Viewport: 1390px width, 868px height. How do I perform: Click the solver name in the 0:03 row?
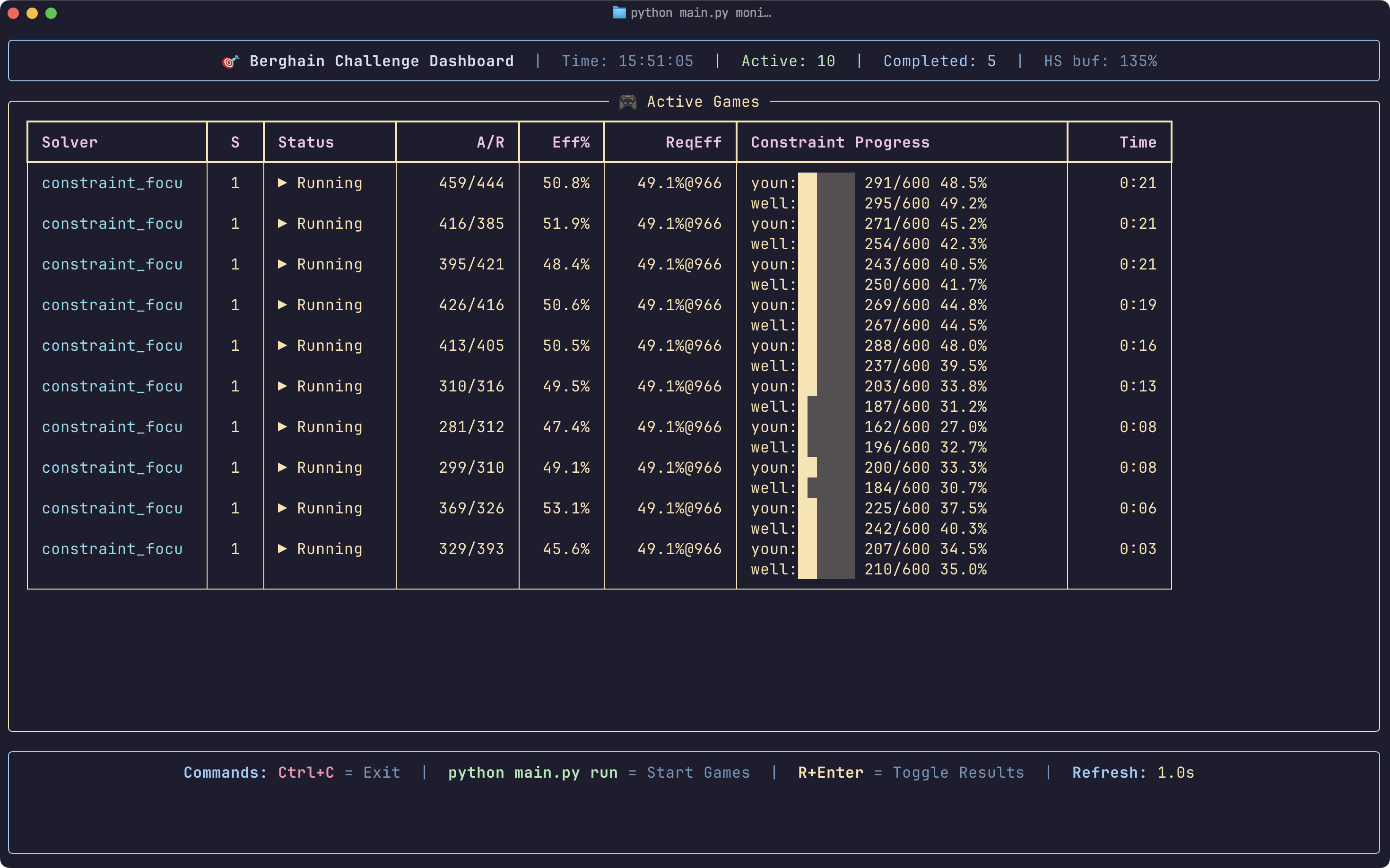[x=112, y=549]
